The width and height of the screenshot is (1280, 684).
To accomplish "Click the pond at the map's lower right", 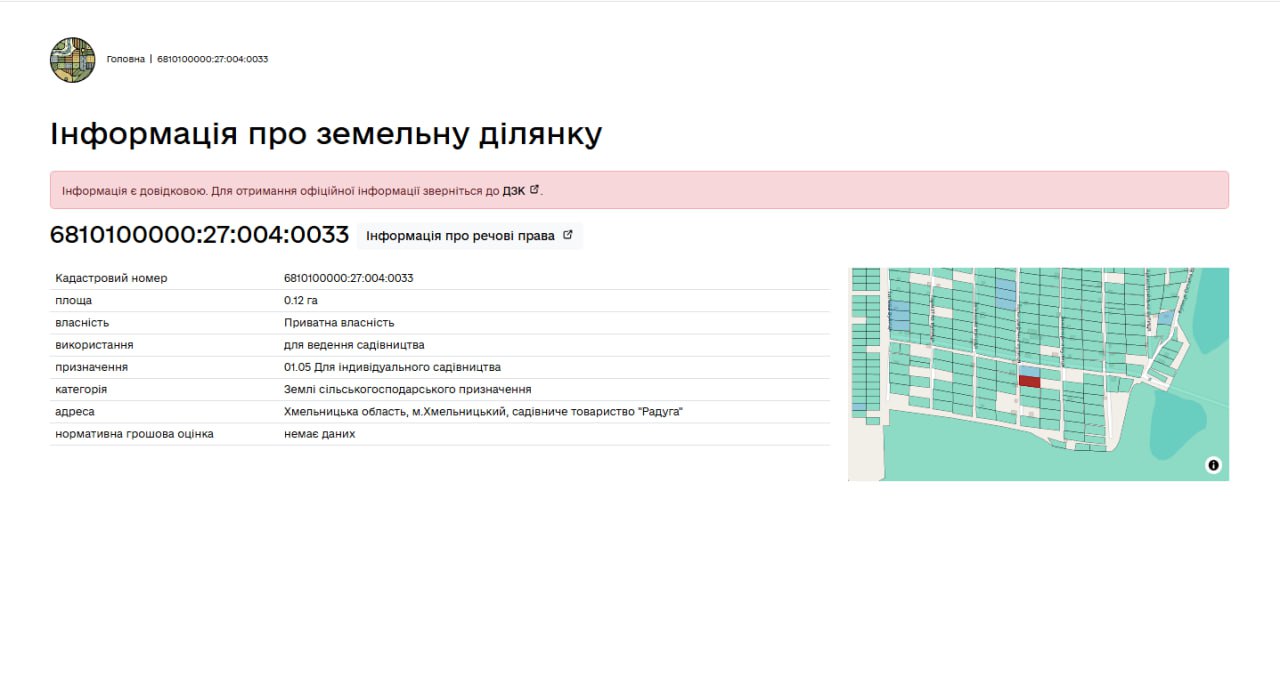I will [x=1177, y=421].
